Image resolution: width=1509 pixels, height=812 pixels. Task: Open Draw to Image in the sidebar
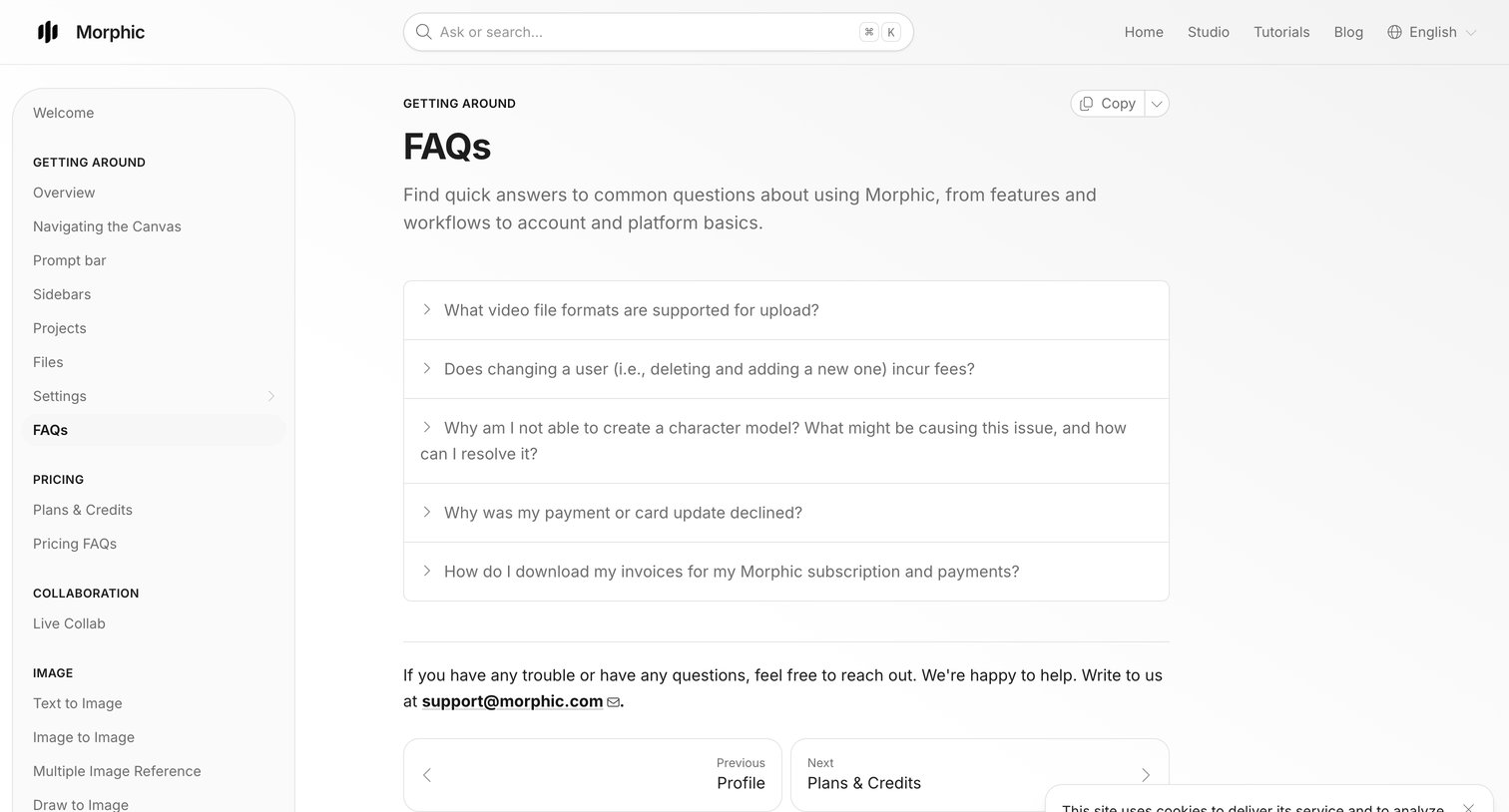153,804
